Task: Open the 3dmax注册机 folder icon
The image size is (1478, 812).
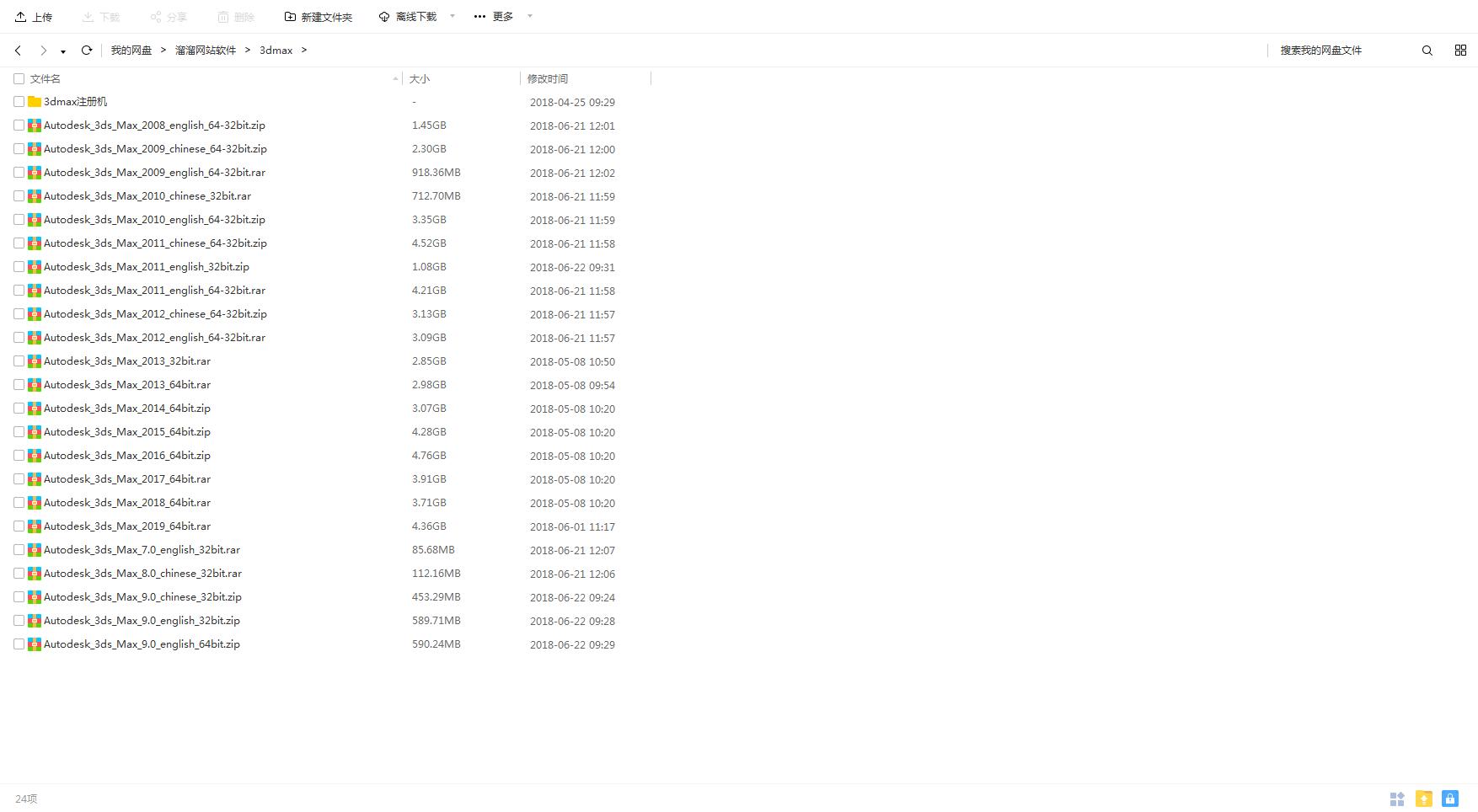Action: [x=35, y=101]
